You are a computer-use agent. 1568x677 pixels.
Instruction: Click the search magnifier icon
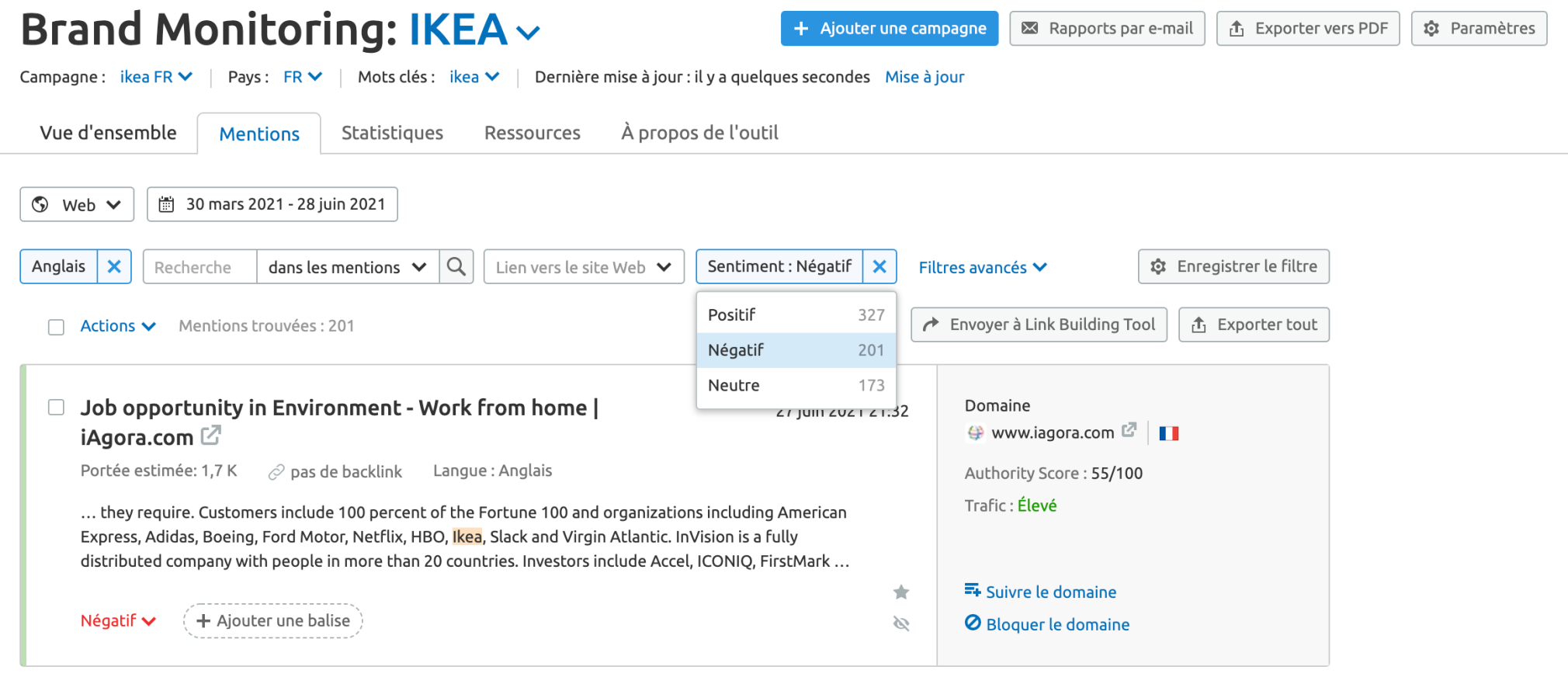(x=456, y=267)
